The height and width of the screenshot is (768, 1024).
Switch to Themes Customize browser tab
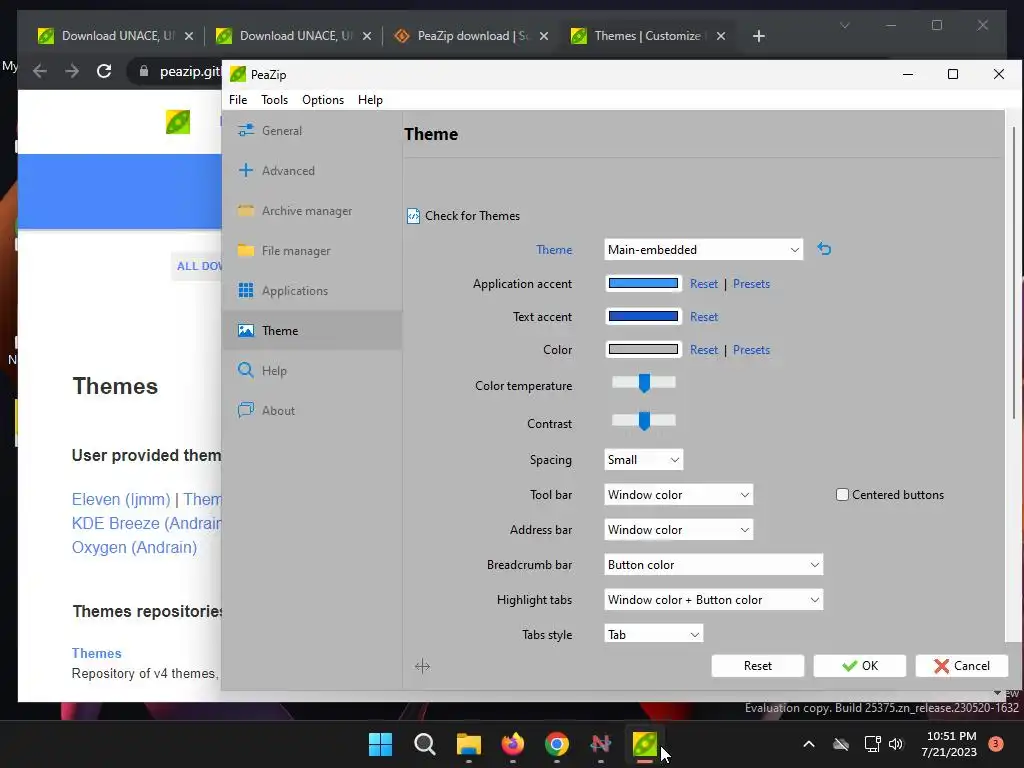647,36
